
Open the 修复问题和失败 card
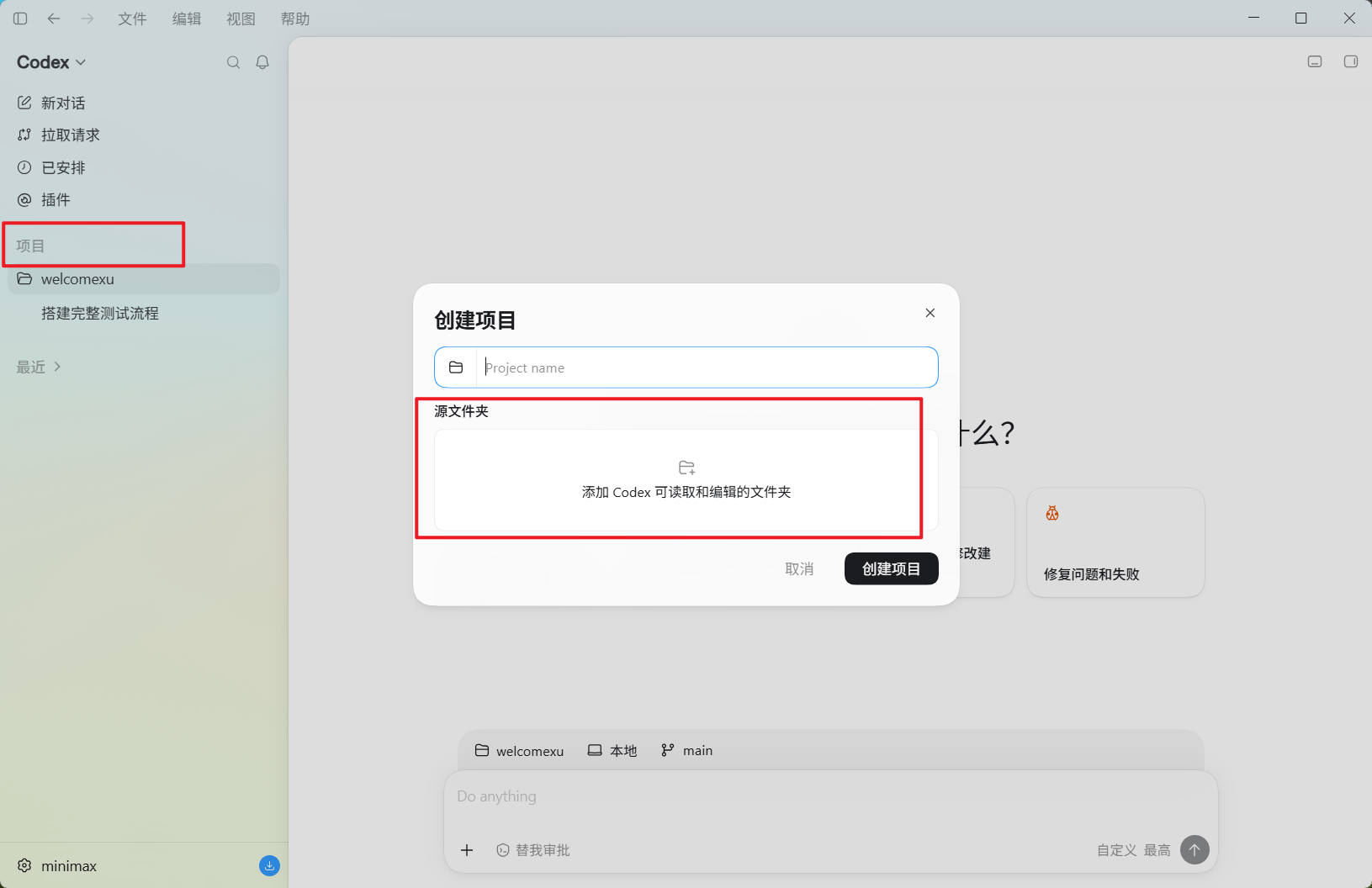[1115, 542]
